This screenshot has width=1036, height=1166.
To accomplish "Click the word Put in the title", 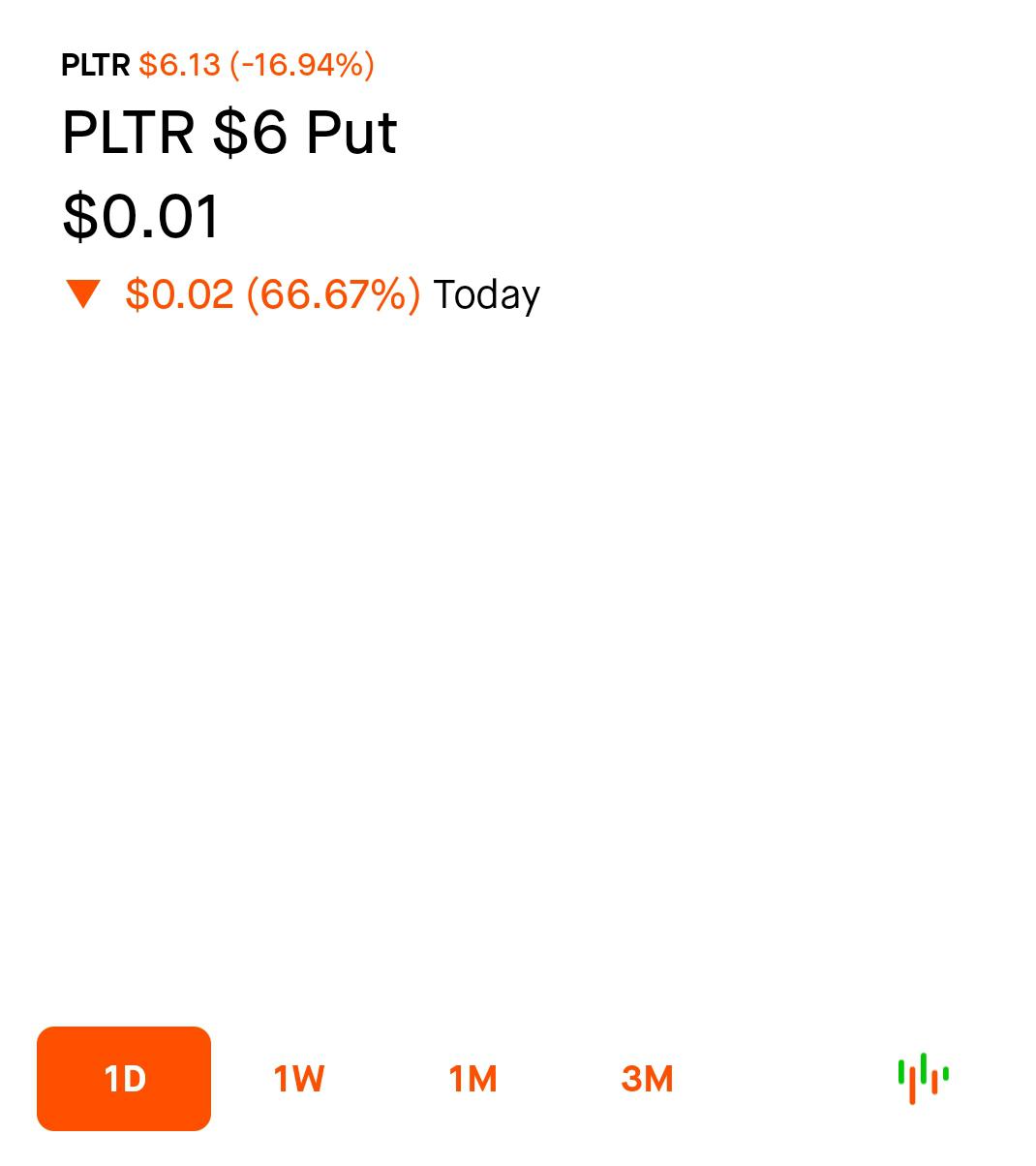I will 350,133.
